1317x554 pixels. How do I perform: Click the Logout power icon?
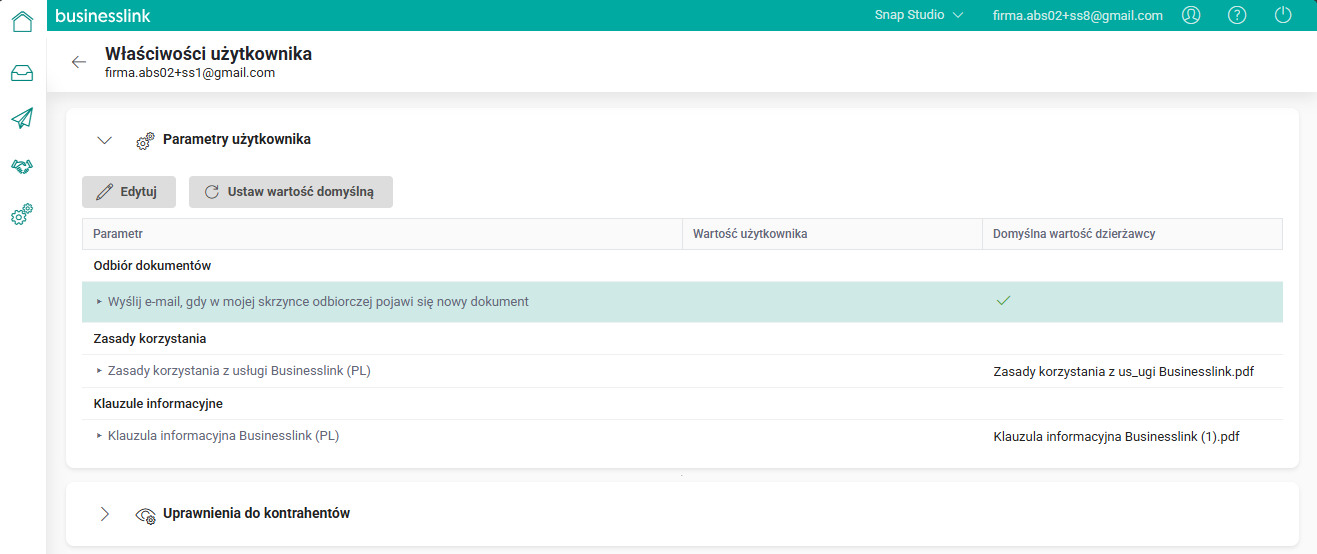click(x=1284, y=15)
